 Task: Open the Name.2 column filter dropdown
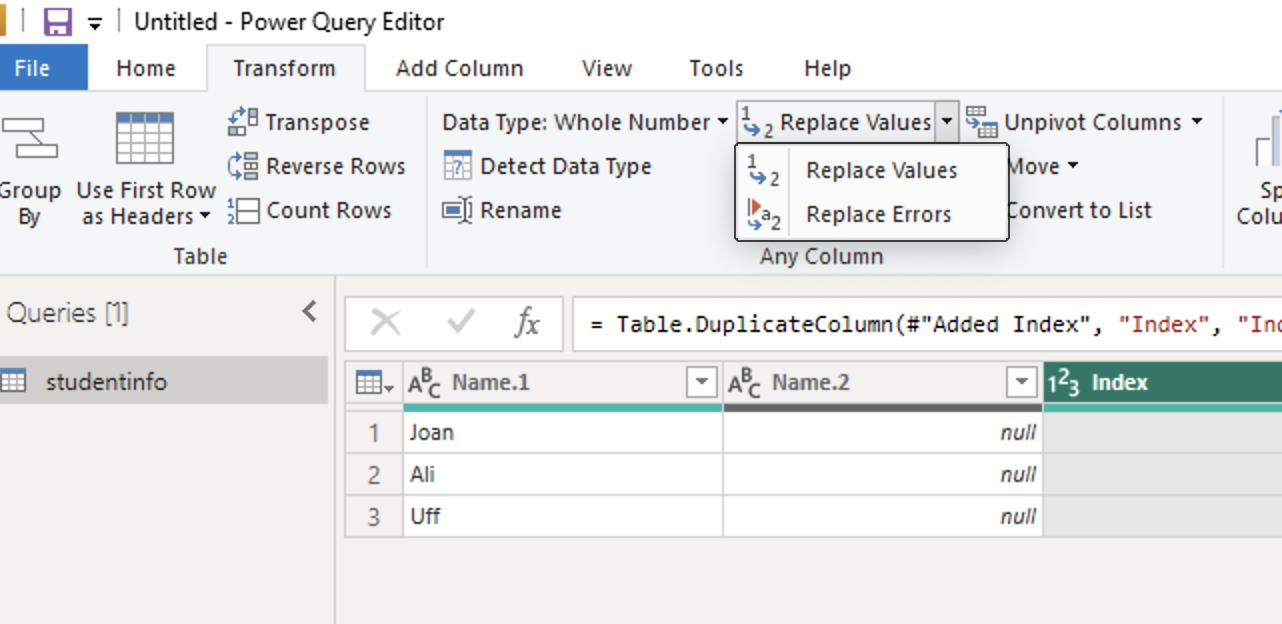tap(1022, 382)
